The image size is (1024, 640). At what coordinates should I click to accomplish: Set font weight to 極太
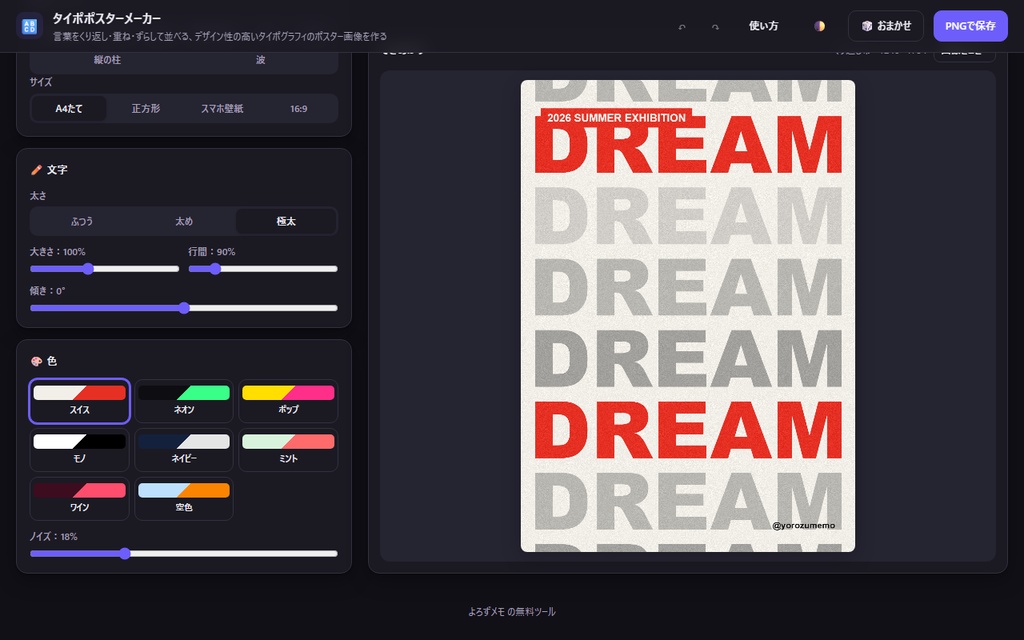[x=286, y=221]
